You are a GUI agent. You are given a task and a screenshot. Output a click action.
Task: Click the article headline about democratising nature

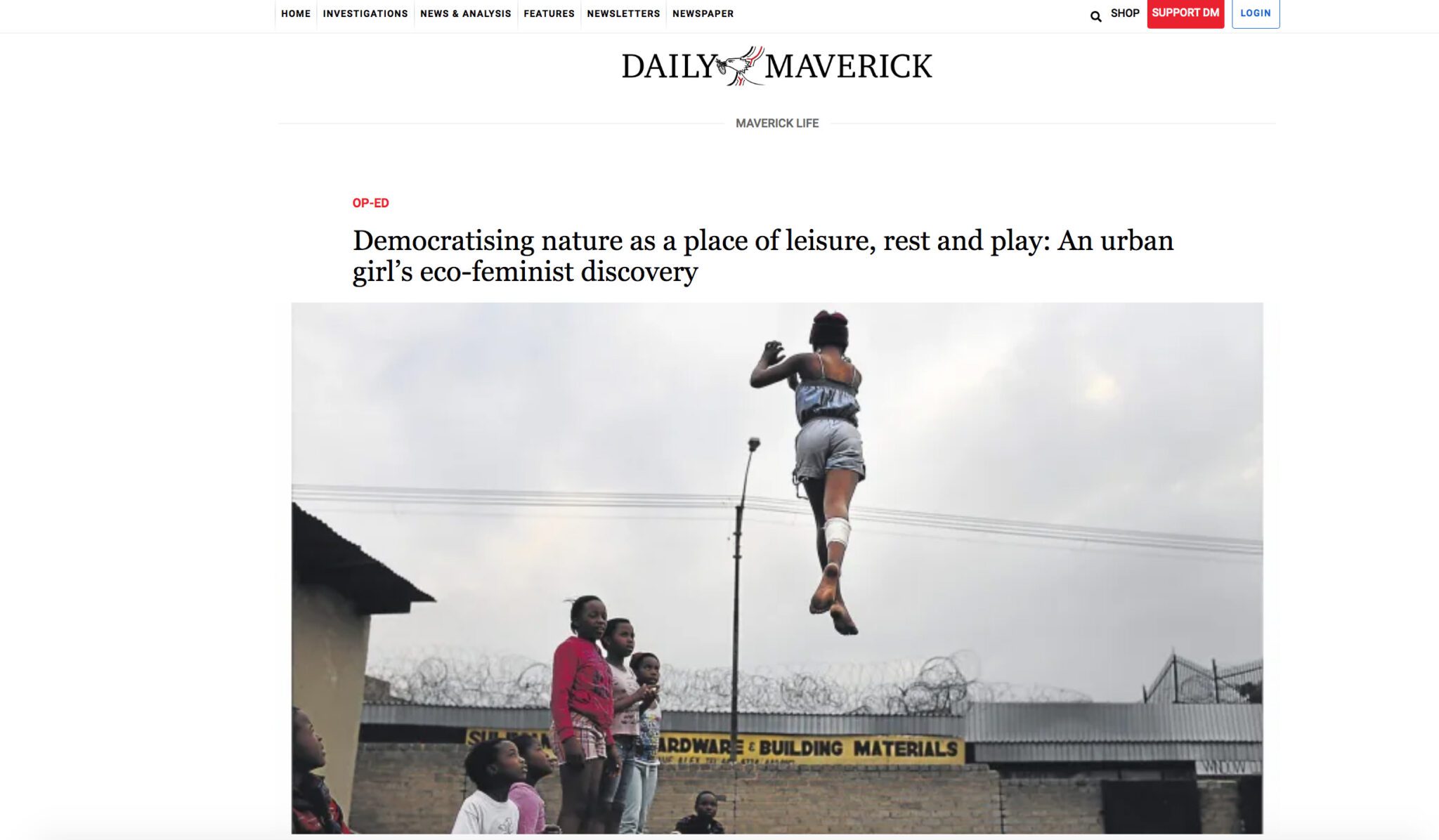click(x=763, y=256)
